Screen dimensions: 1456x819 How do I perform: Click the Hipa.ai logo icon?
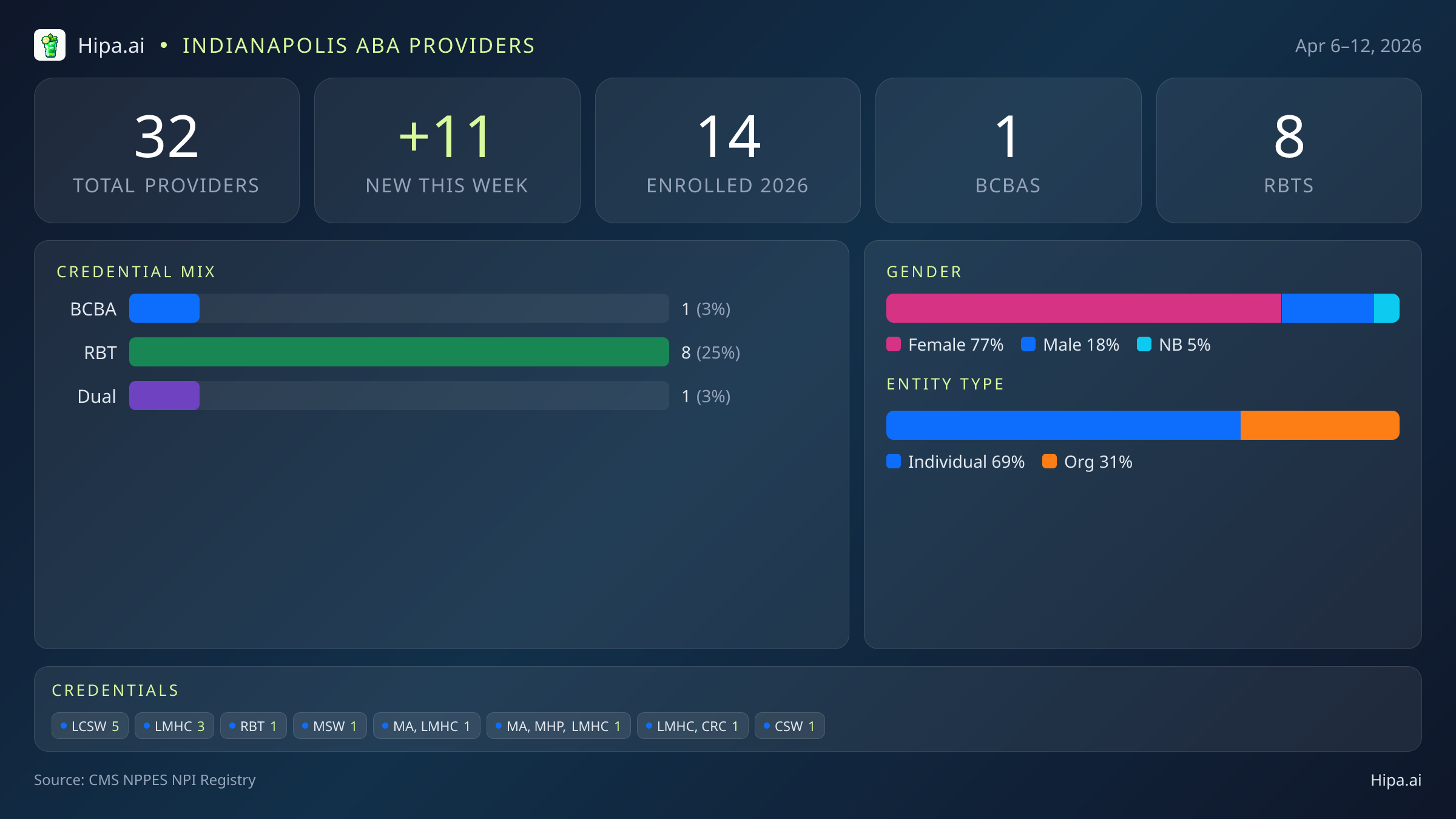click(50, 45)
